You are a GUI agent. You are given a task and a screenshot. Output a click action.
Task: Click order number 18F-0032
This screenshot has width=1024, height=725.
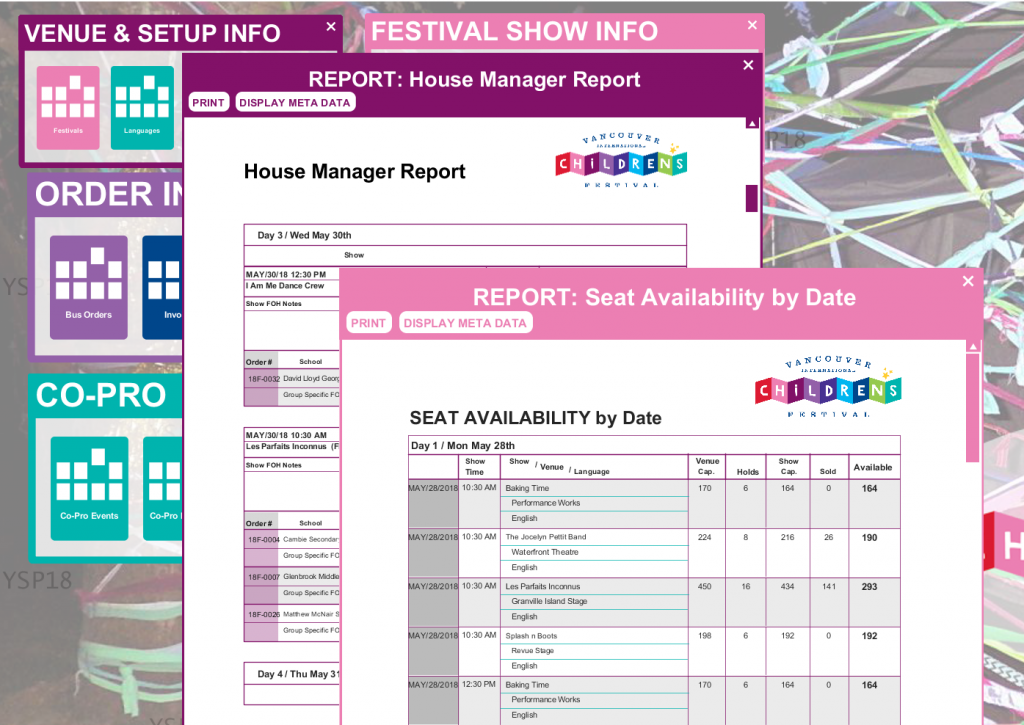coord(263,378)
